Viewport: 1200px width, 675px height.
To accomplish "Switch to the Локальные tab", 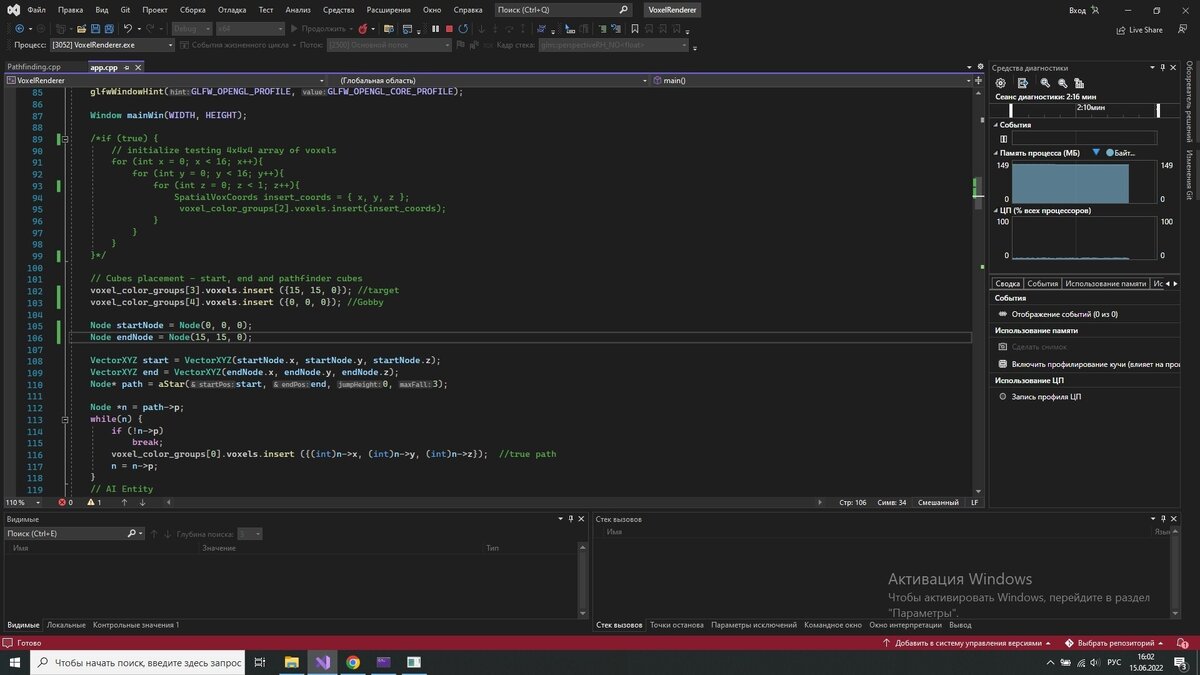I will pyautogui.click(x=66, y=625).
